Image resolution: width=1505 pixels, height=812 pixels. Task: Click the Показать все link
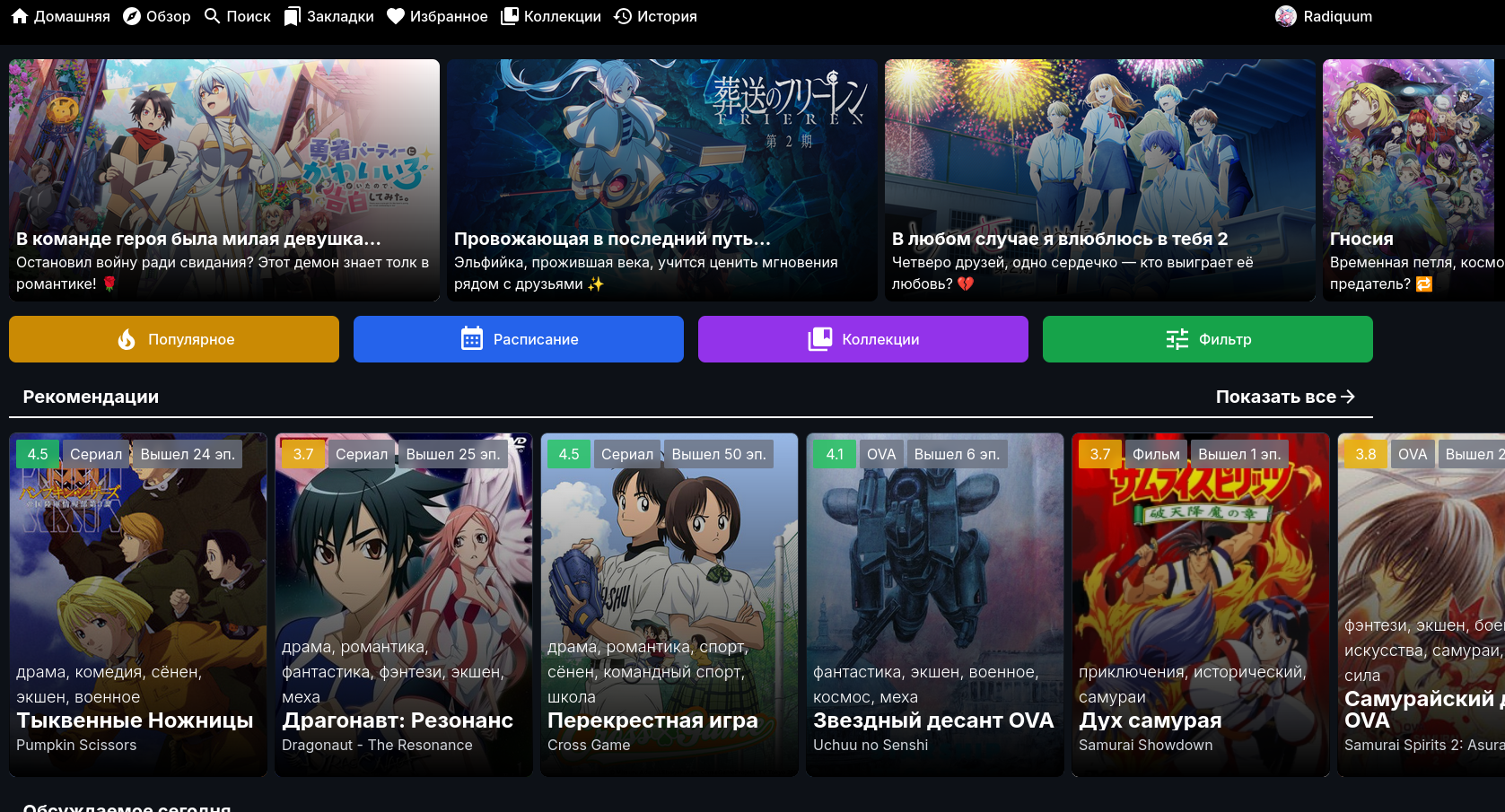(x=1284, y=397)
